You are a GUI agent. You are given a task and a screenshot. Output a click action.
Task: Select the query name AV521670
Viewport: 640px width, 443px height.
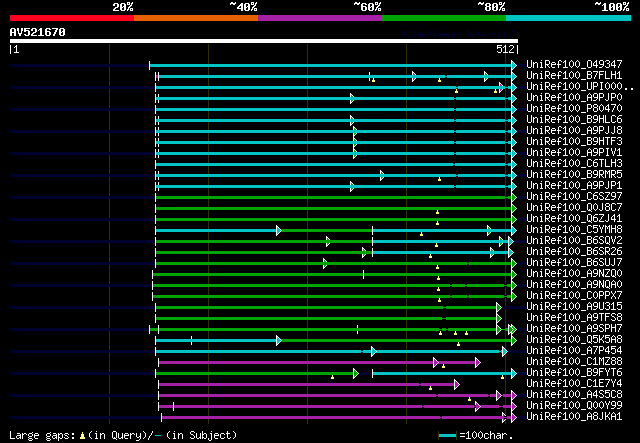click(38, 32)
